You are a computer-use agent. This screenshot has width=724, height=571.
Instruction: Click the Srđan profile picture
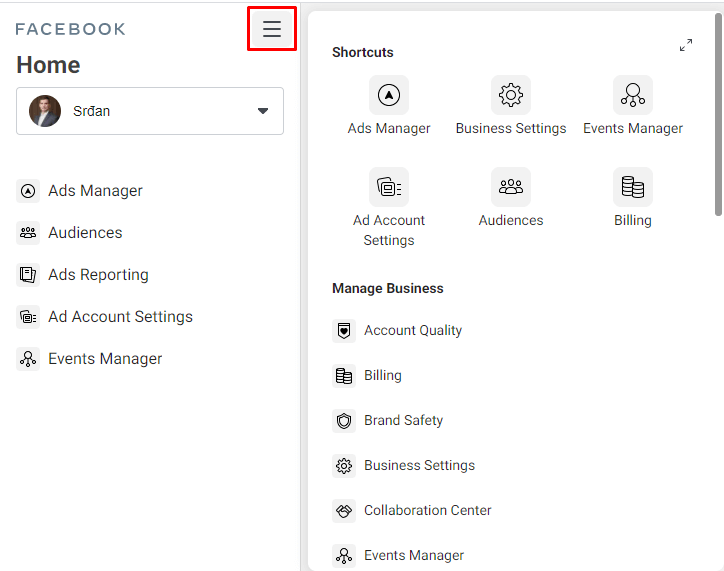tap(45, 111)
